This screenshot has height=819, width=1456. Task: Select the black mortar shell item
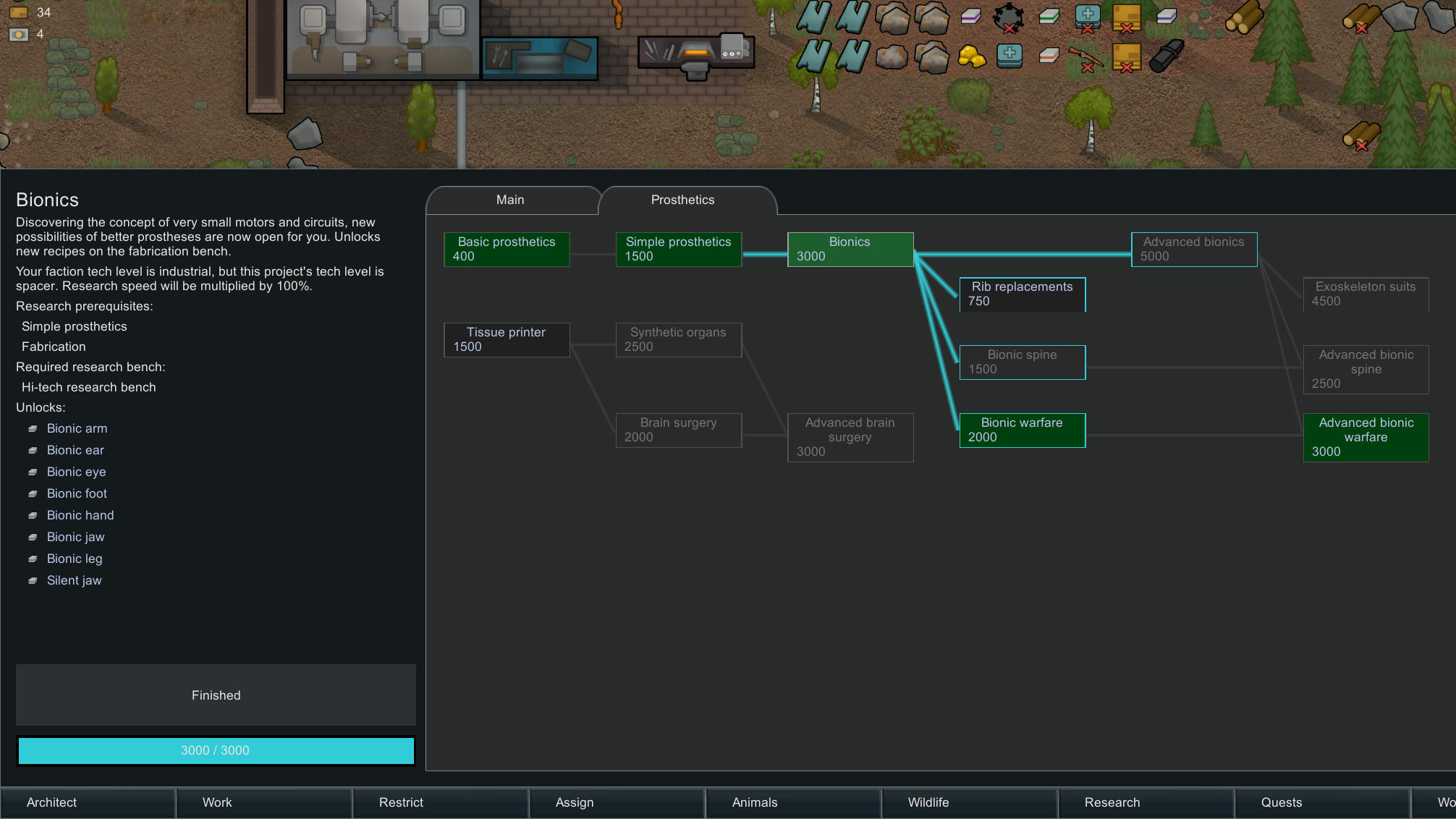1167,56
